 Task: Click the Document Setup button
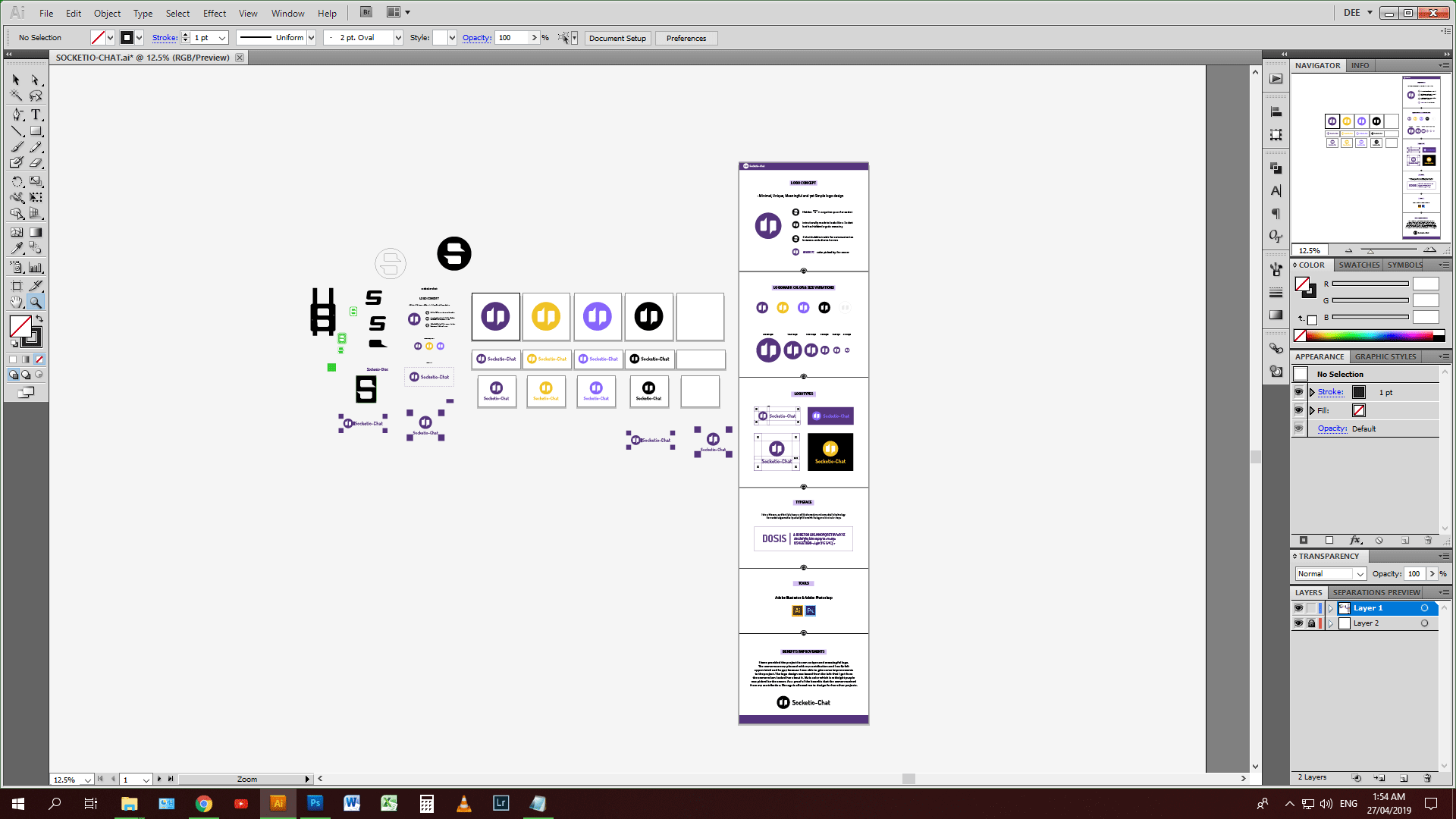(617, 38)
